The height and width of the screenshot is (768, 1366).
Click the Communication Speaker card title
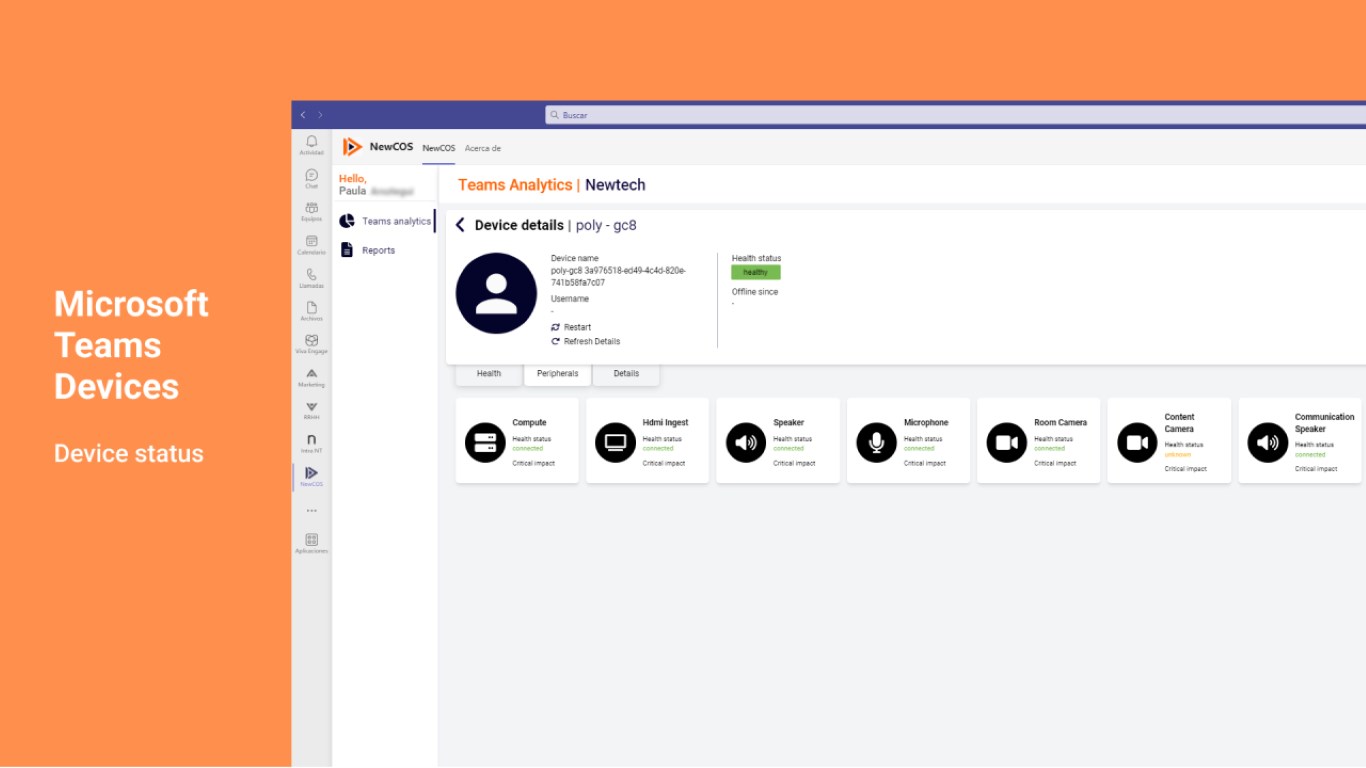[1324, 423]
